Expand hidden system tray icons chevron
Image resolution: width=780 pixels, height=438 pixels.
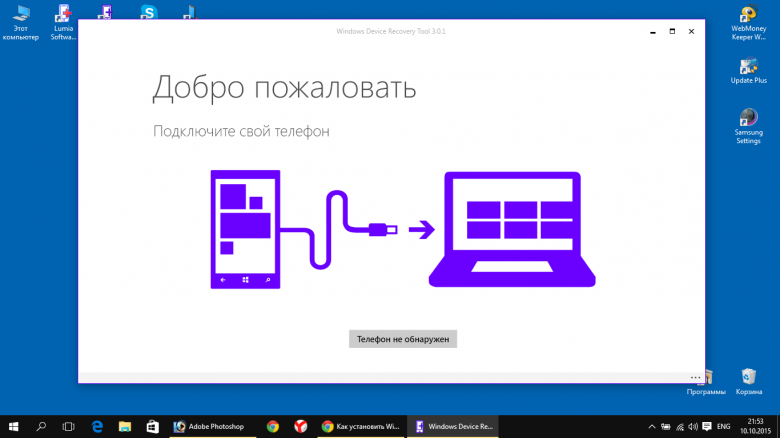[x=652, y=427]
